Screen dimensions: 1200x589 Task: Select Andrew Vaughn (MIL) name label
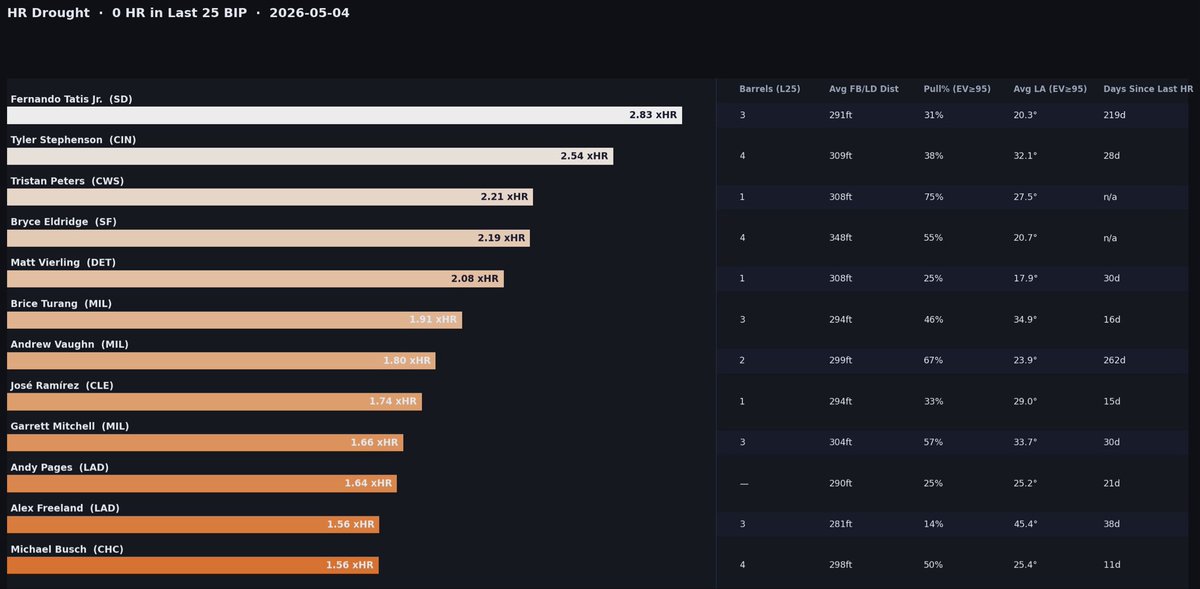69,345
